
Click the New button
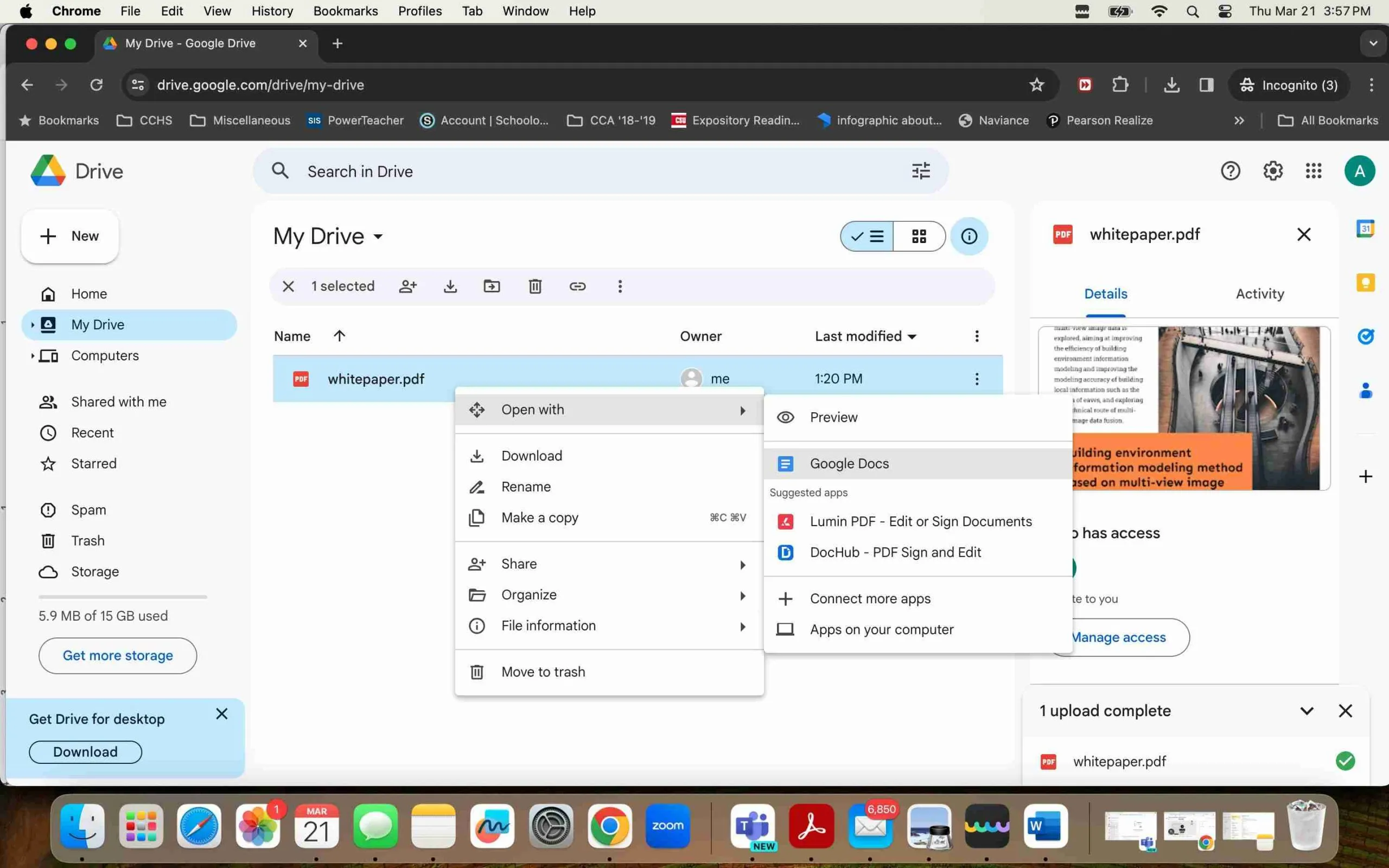coord(70,236)
